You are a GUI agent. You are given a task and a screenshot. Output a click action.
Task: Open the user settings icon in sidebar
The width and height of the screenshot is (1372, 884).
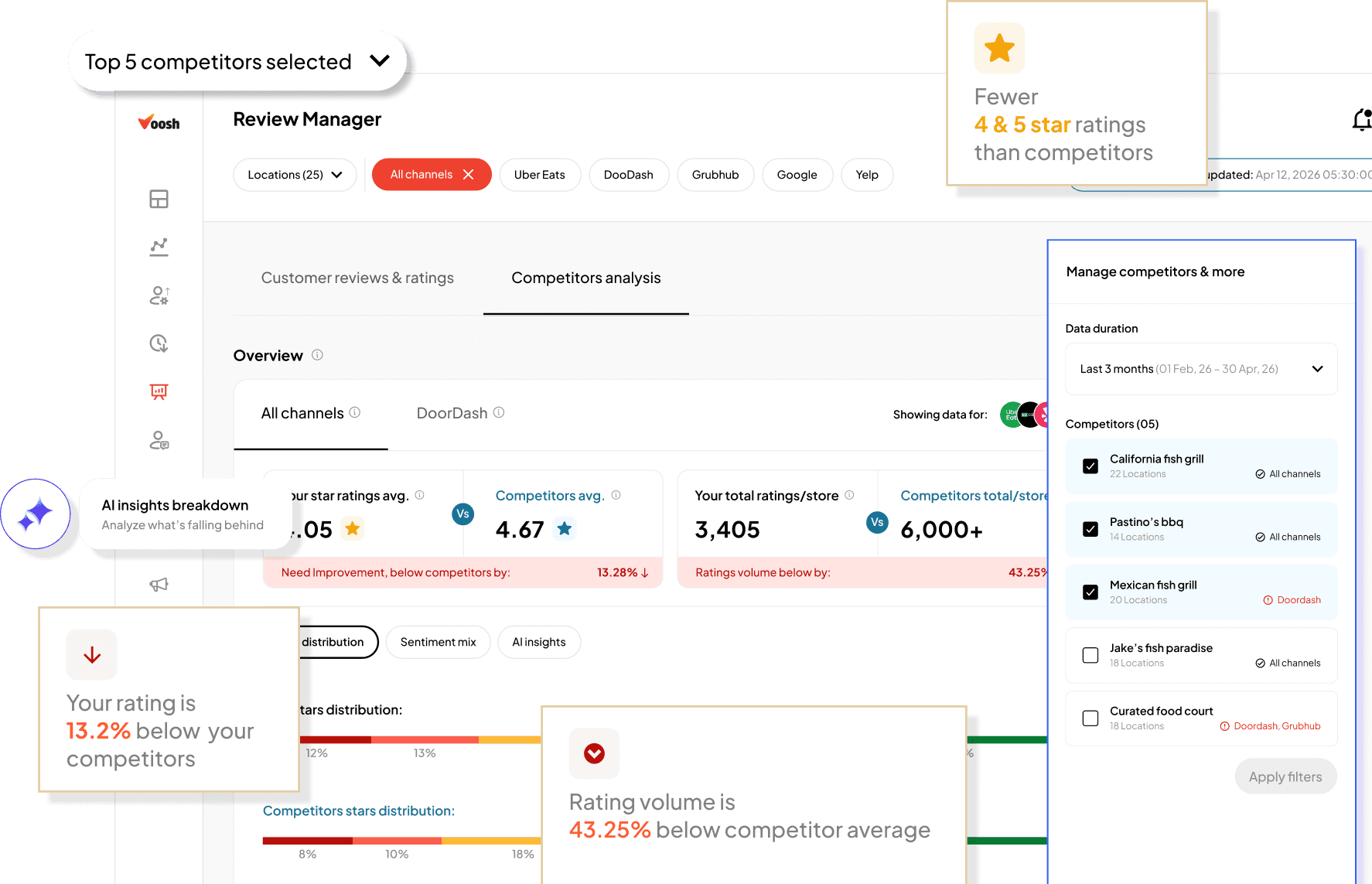(159, 295)
